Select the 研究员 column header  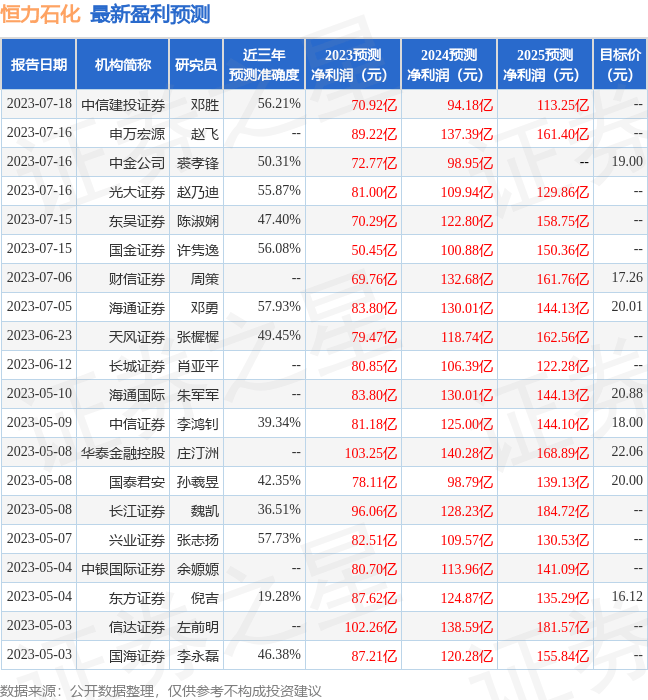tap(196, 65)
